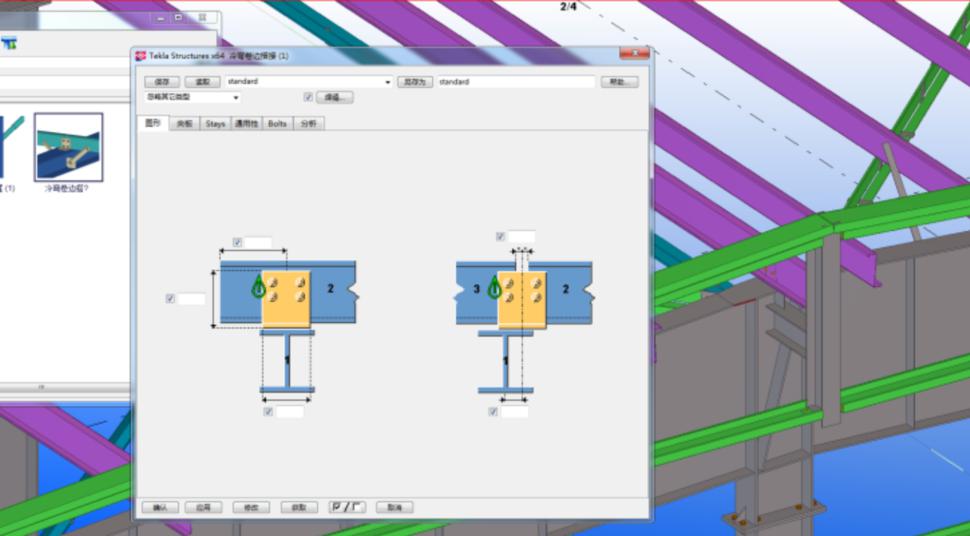Open the Bolts tab

pos(277,124)
